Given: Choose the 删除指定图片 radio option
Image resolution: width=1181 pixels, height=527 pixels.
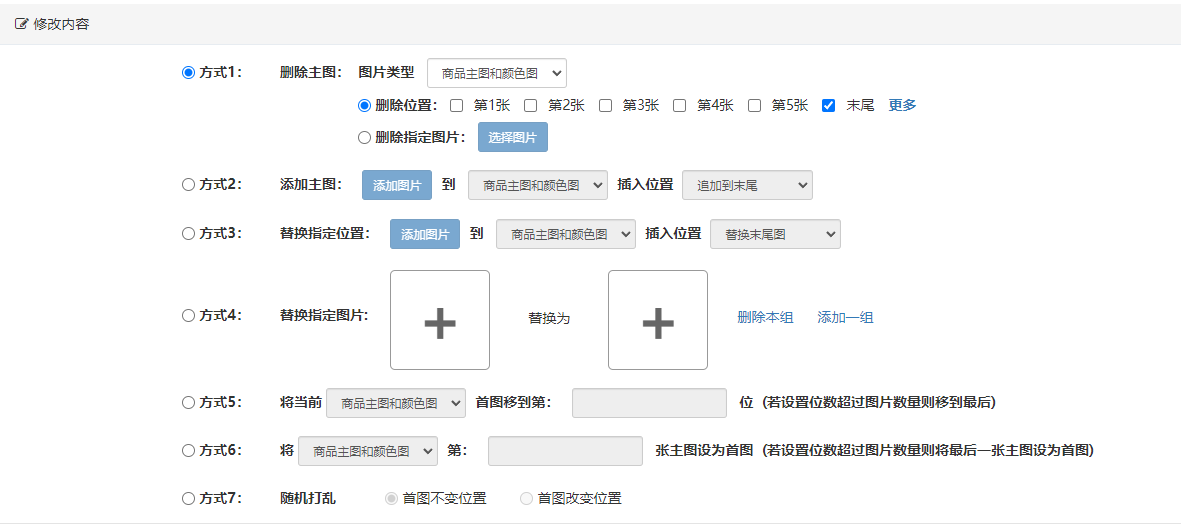Looking at the screenshot, I should (364, 138).
